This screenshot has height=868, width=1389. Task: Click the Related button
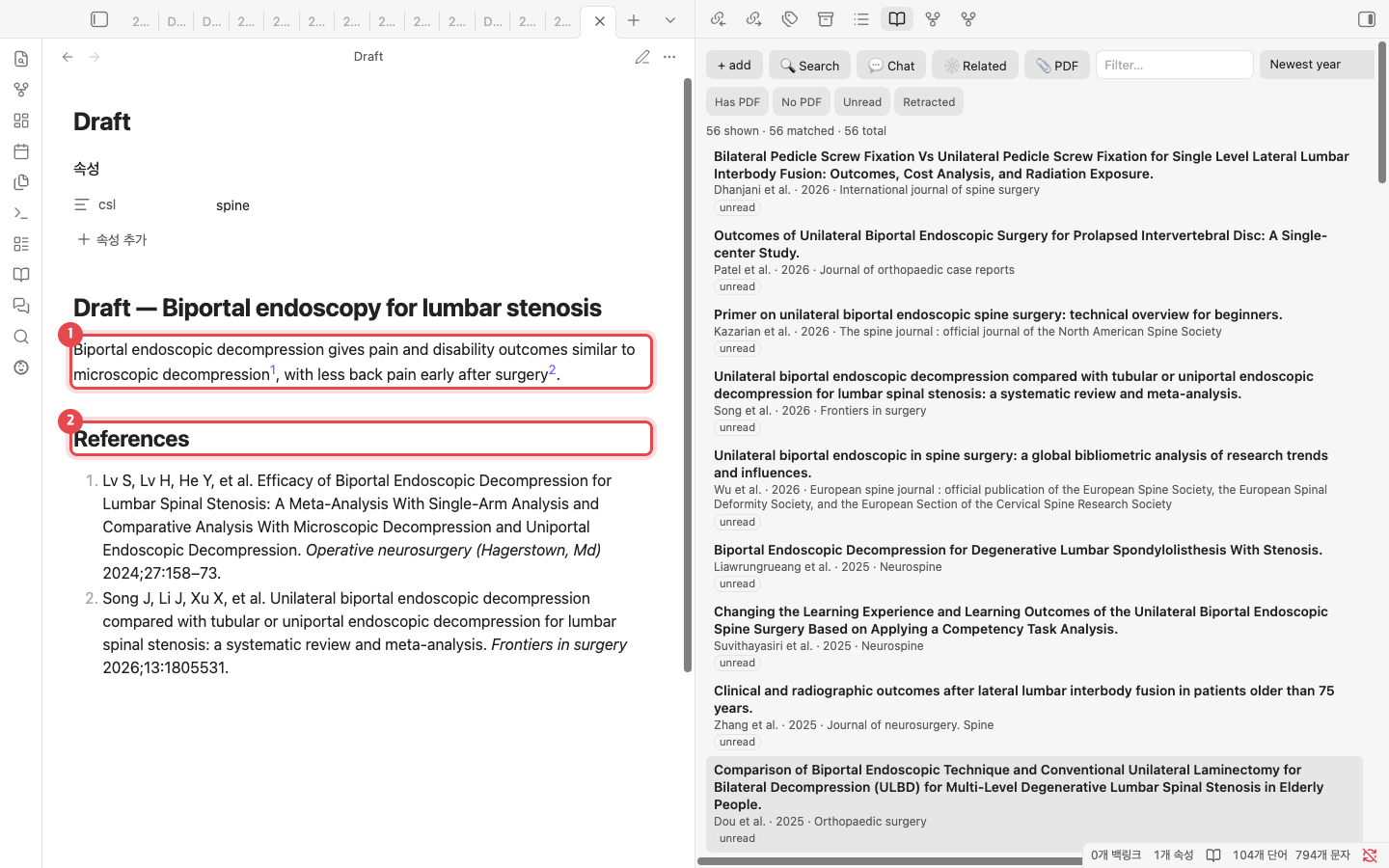975,65
